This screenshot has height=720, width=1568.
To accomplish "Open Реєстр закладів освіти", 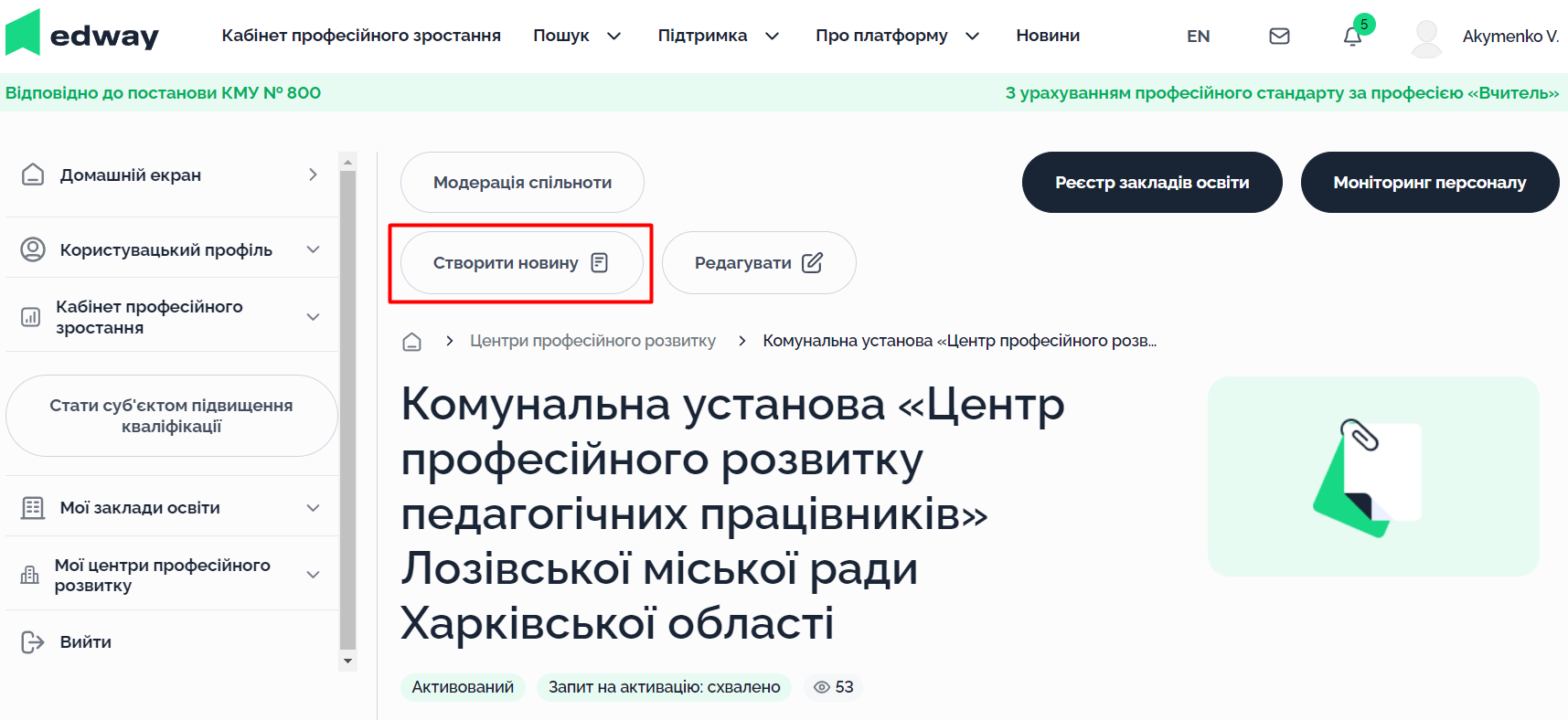I will click(x=1152, y=183).
